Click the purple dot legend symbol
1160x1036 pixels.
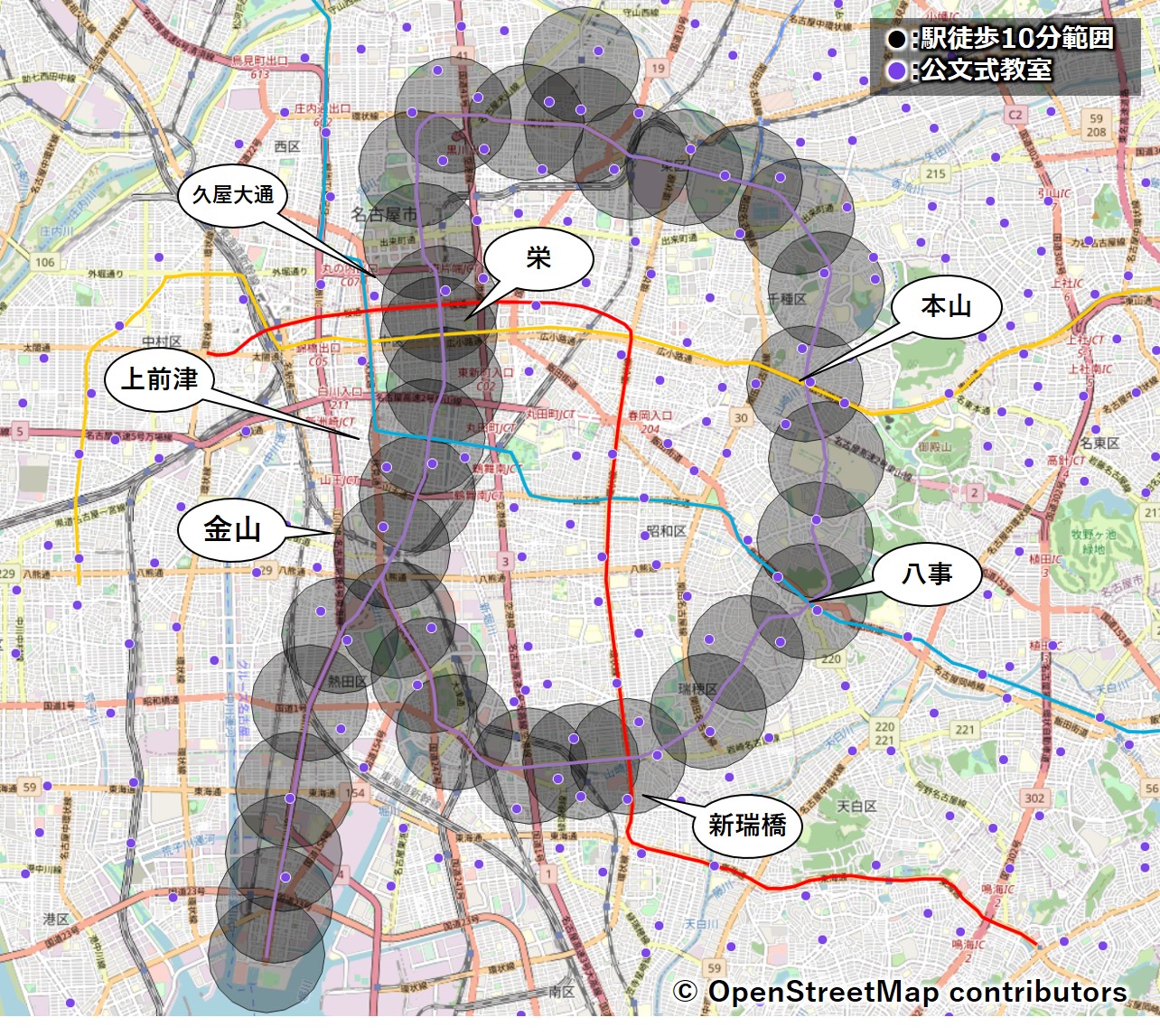[x=896, y=71]
